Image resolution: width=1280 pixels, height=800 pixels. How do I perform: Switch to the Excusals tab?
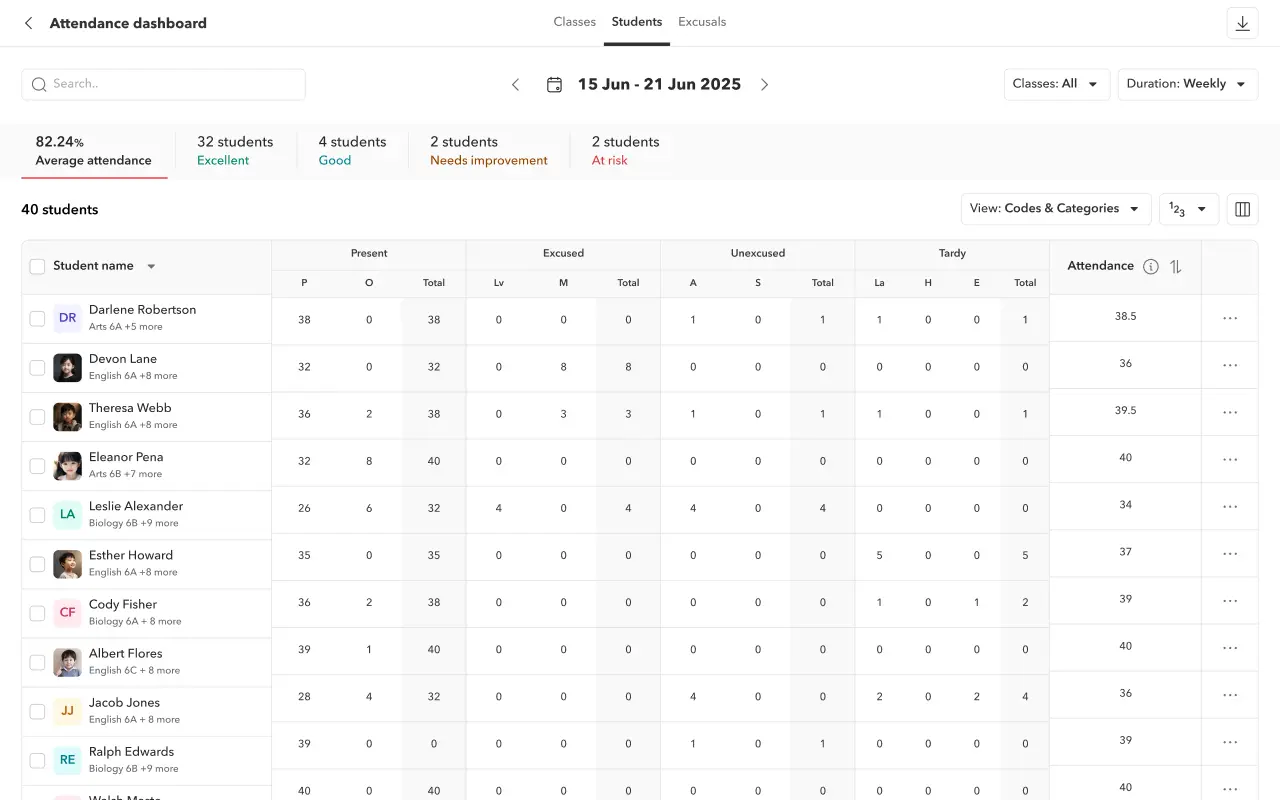coord(702,22)
